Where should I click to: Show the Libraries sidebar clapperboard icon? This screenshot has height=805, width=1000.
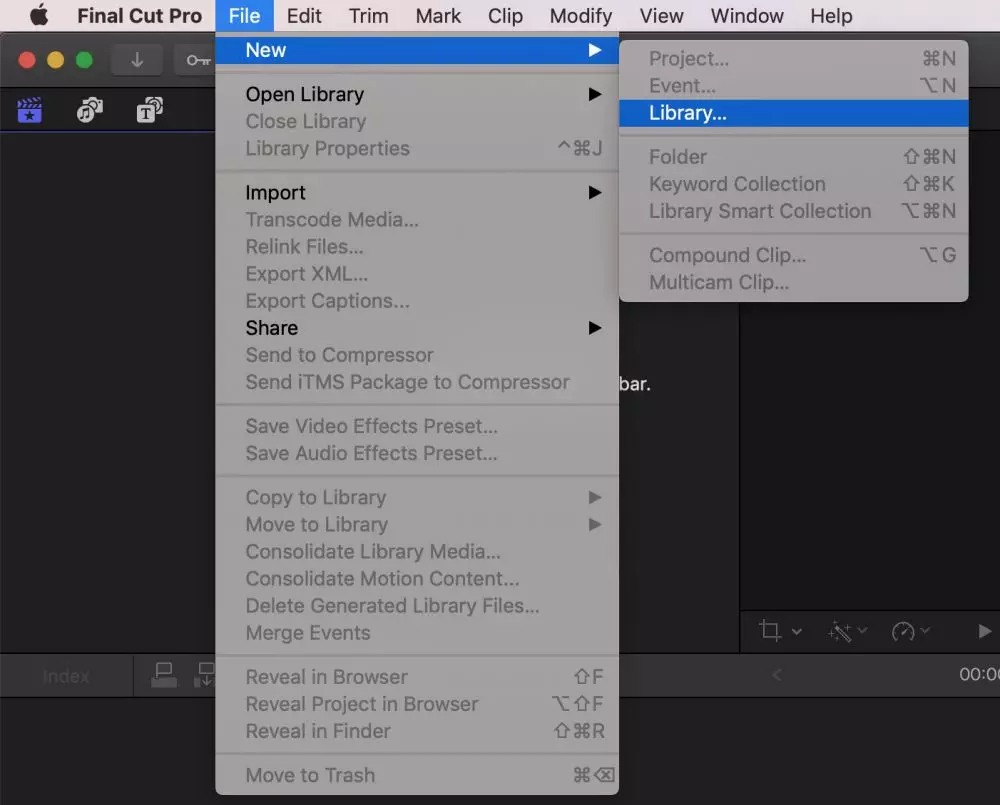tap(29, 110)
